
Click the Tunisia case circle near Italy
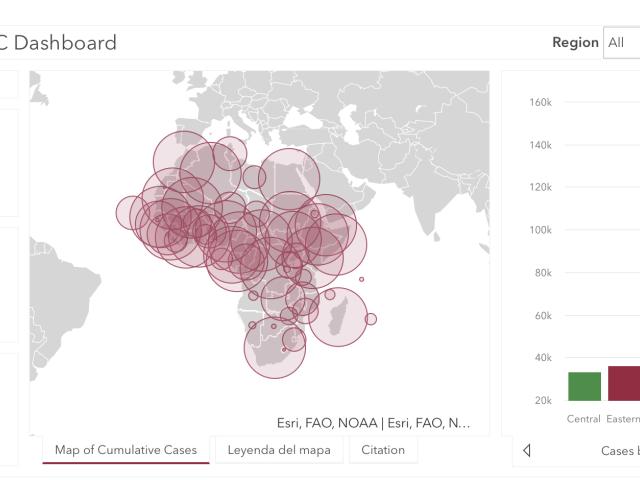pyautogui.click(x=230, y=153)
